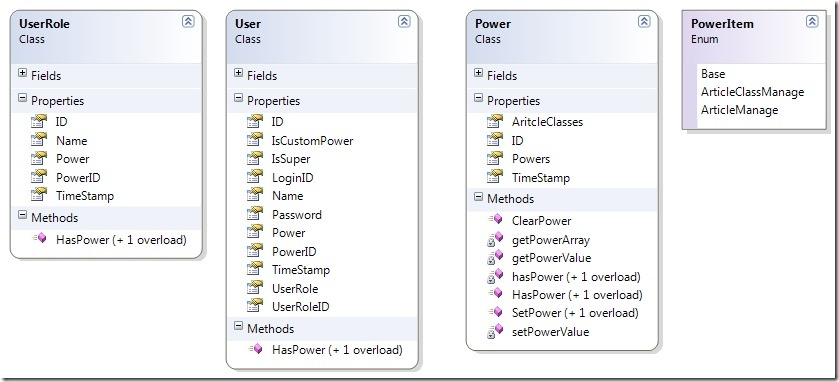
Task: Select getPowerArray method text
Action: tap(551, 240)
